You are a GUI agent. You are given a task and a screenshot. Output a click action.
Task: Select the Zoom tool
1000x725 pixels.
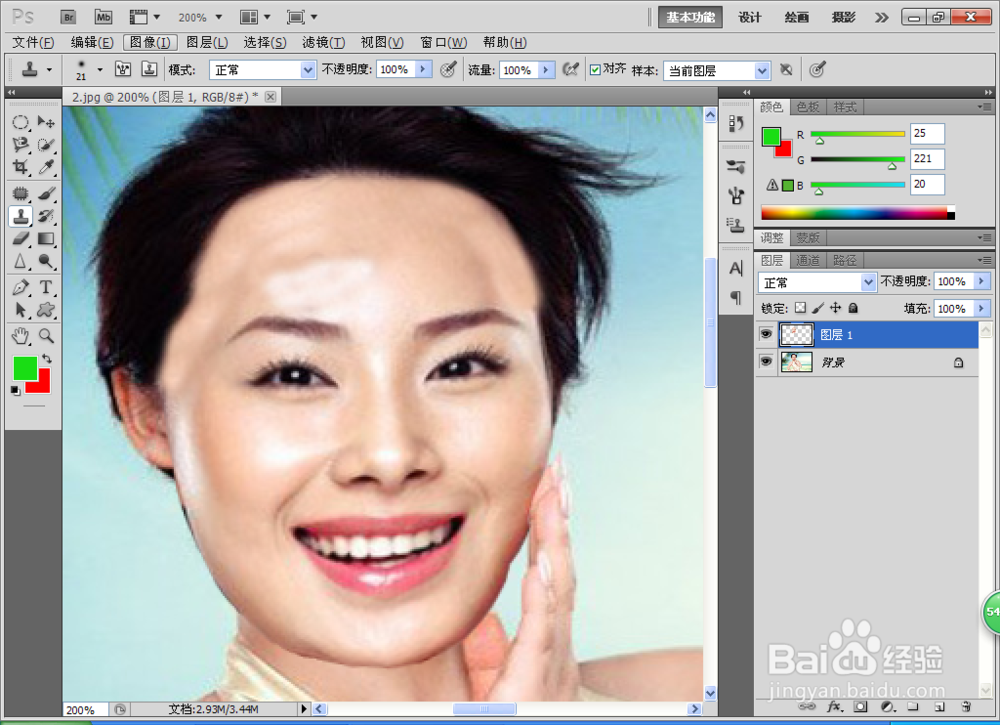46,336
